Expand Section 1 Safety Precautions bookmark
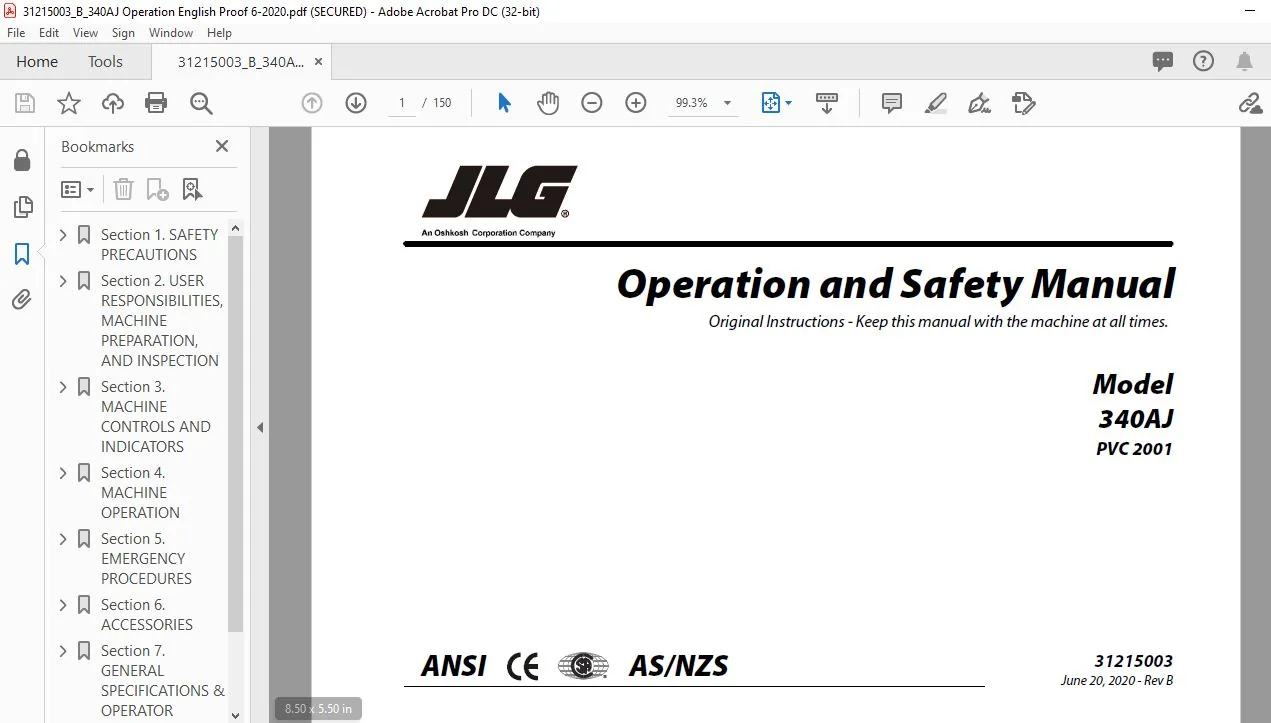 (64, 235)
